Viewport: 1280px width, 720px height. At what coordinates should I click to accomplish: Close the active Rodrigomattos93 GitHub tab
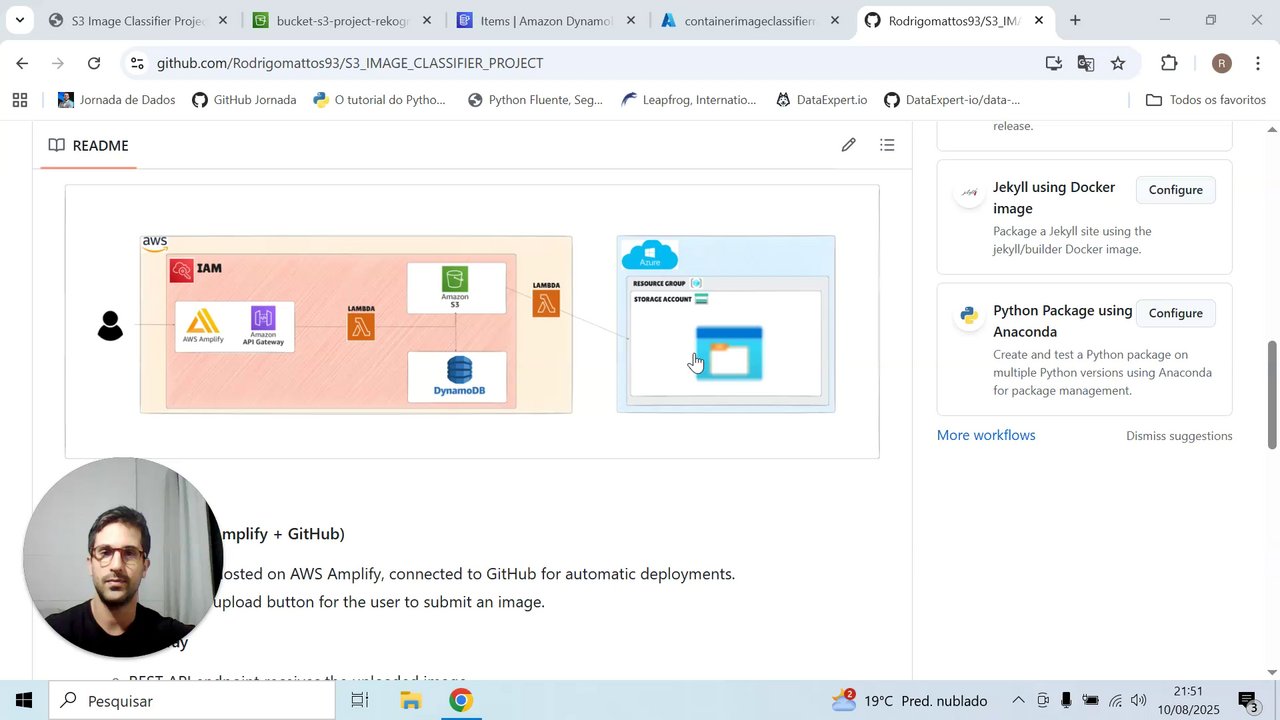click(x=1039, y=20)
